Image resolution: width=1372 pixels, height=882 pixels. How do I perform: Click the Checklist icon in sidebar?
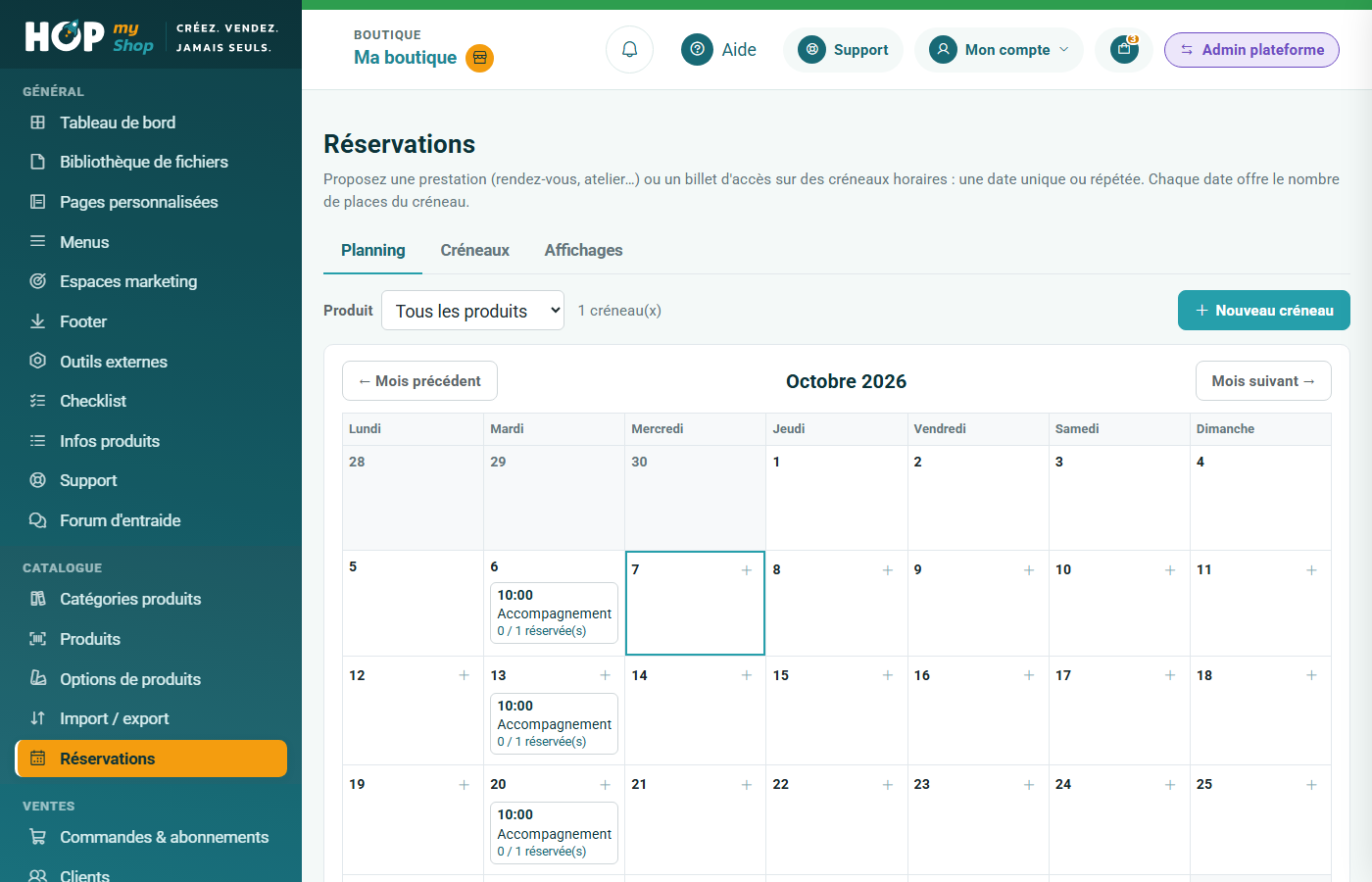pos(38,401)
